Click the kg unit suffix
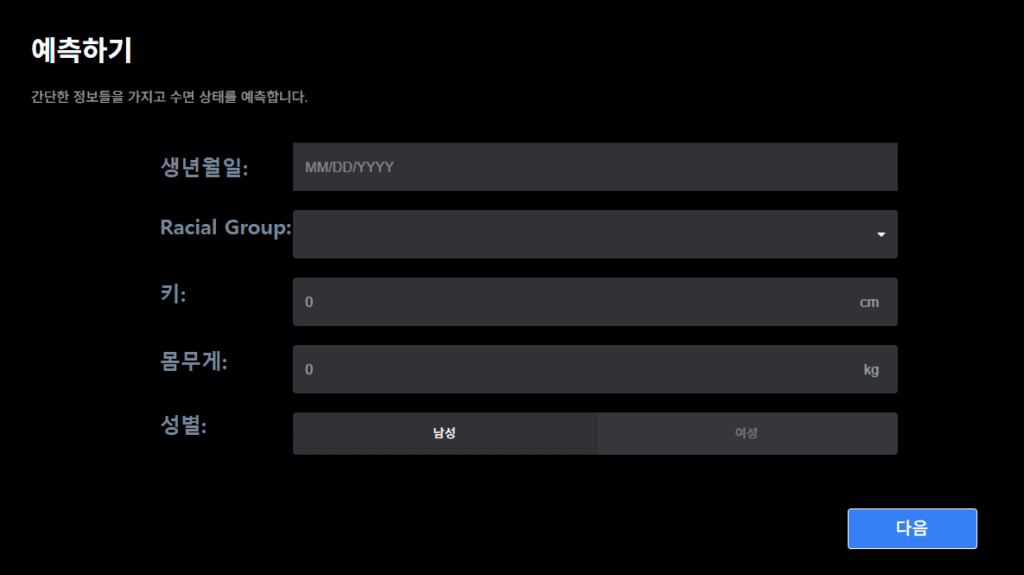 [871, 370]
